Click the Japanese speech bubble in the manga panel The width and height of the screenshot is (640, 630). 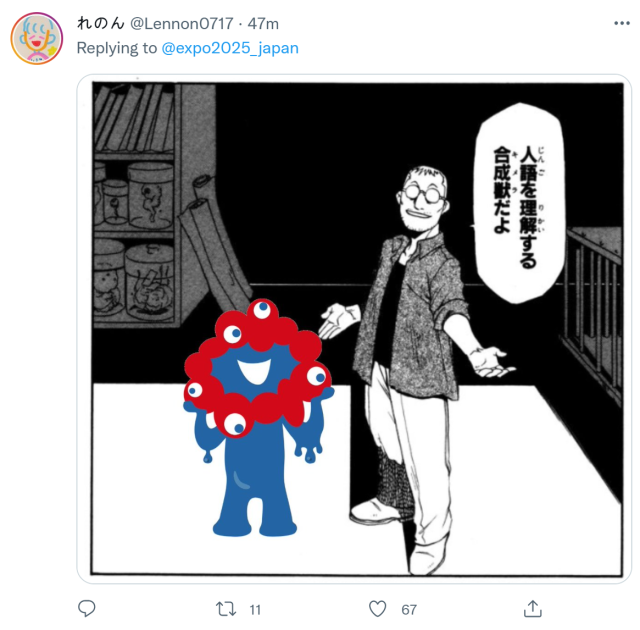pos(519,203)
